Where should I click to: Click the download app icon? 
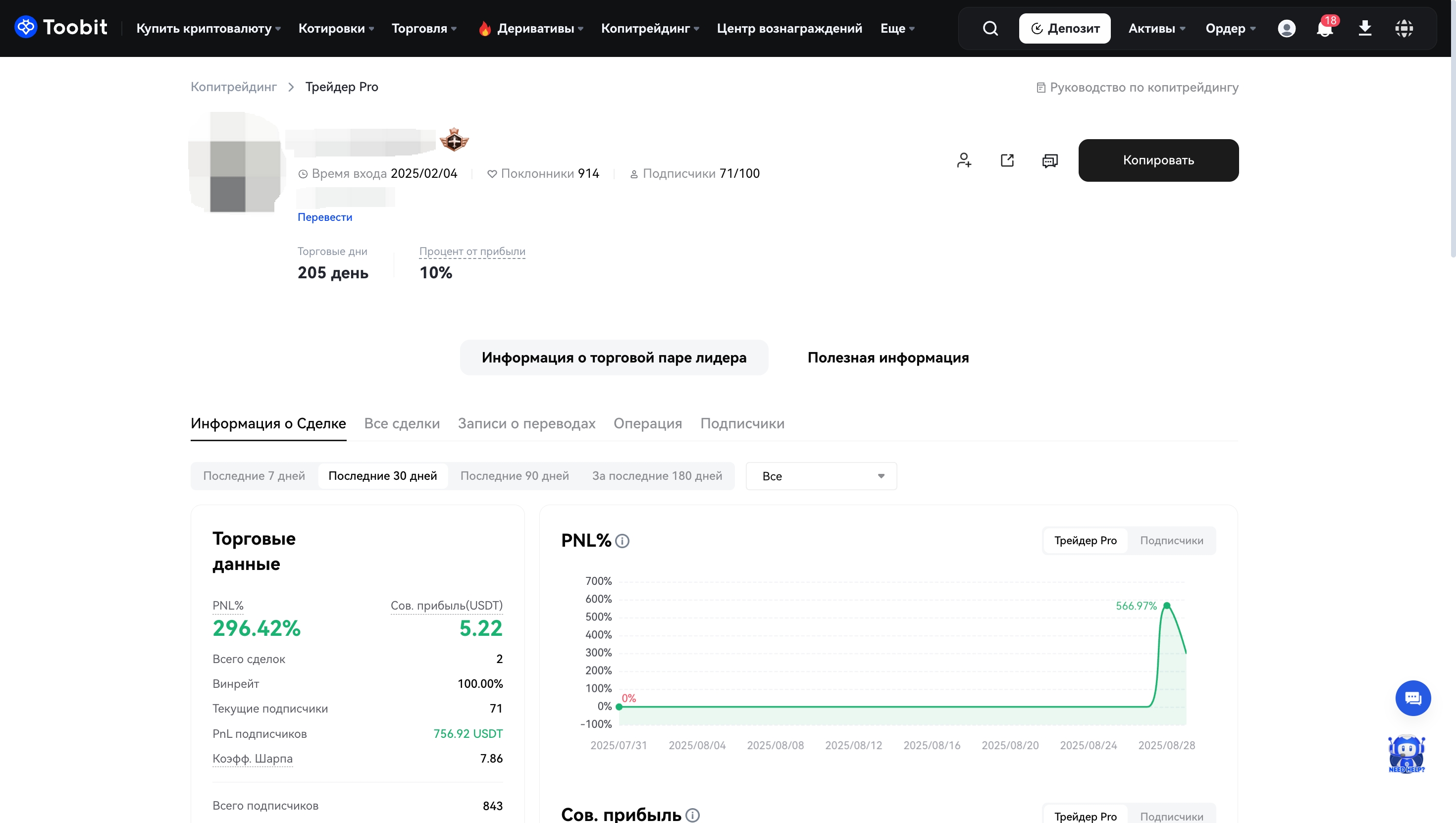coord(1364,28)
